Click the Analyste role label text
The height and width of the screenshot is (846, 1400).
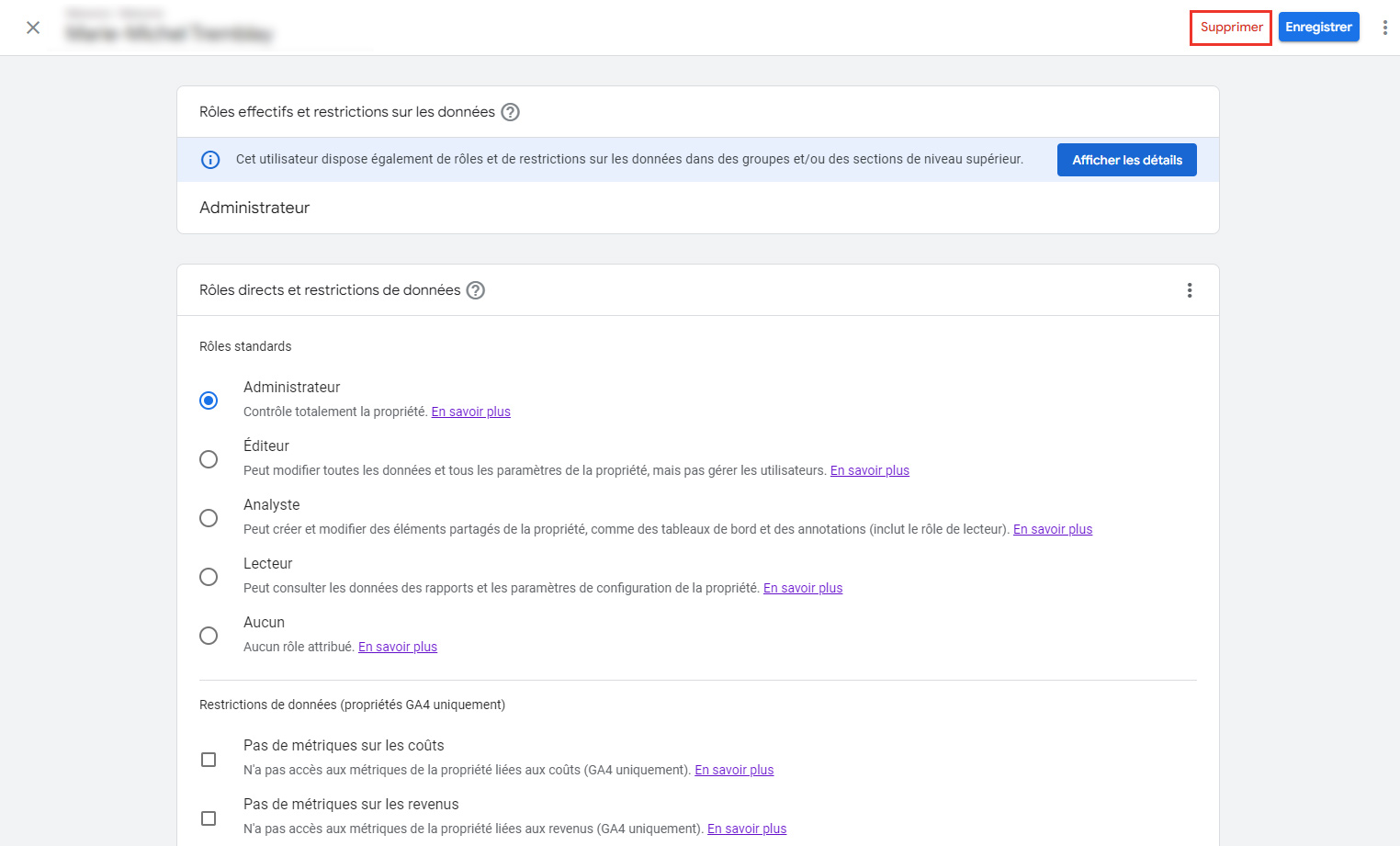point(271,504)
